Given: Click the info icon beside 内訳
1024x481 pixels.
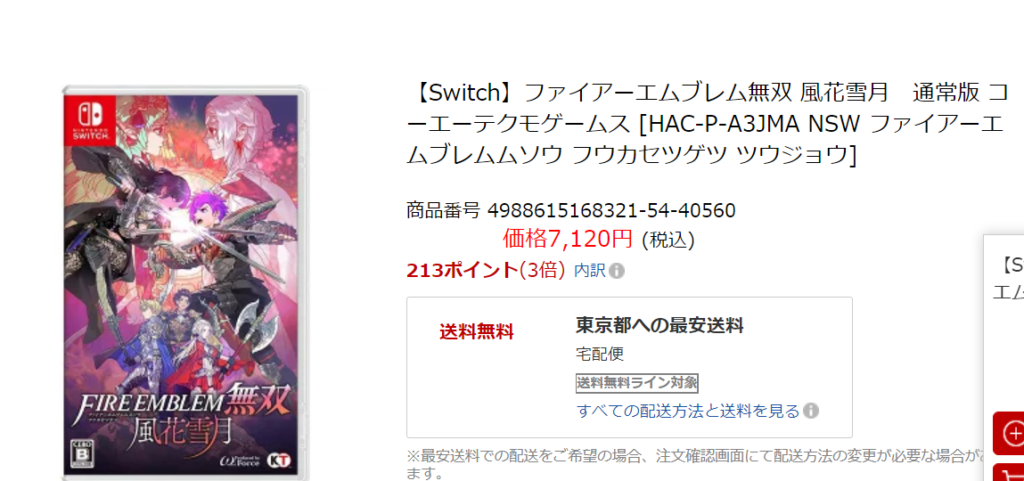Looking at the screenshot, I should [617, 271].
